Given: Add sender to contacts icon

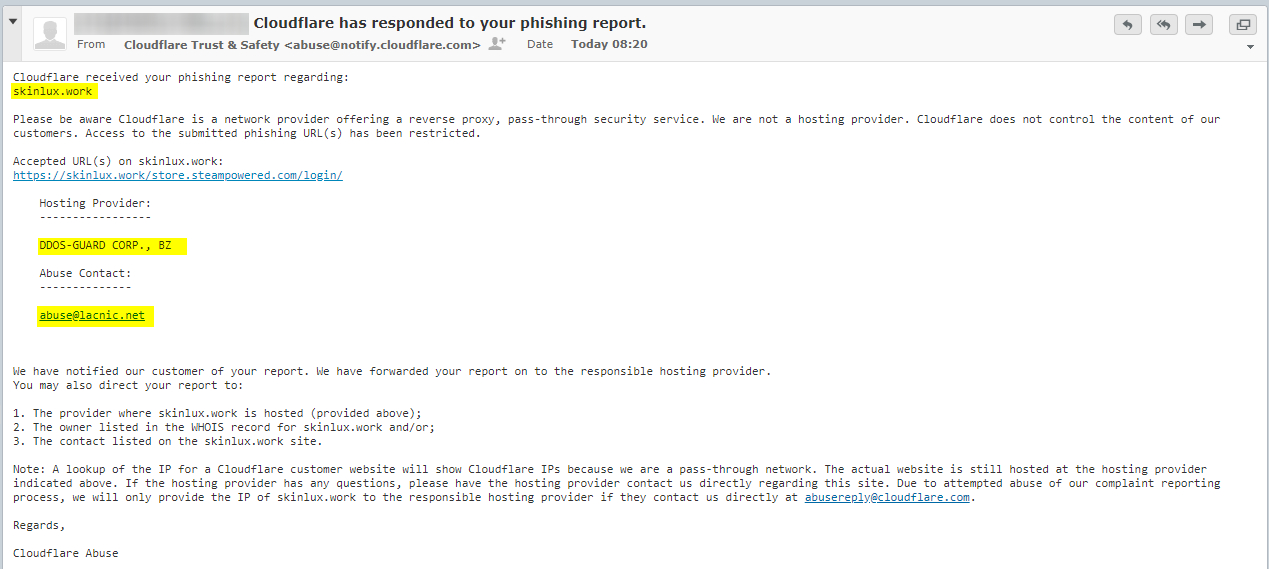Looking at the screenshot, I should tap(496, 44).
